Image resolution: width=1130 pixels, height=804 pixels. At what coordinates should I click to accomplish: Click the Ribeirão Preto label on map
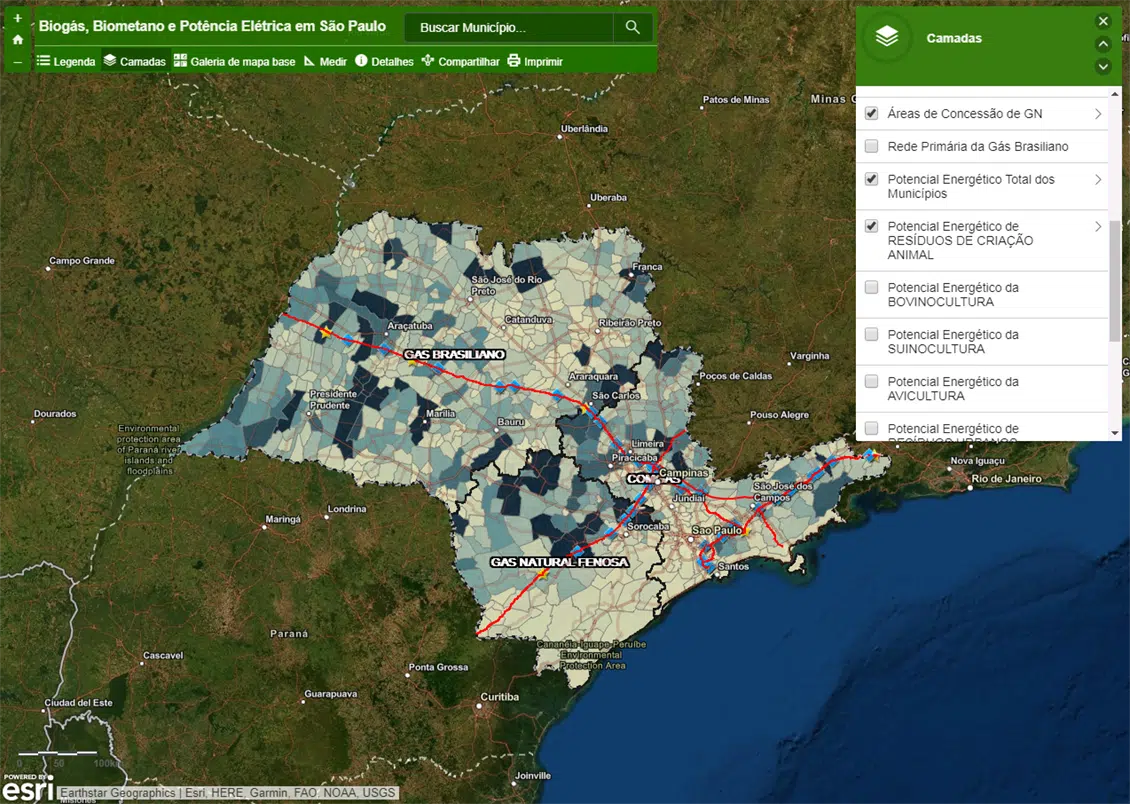(630, 323)
